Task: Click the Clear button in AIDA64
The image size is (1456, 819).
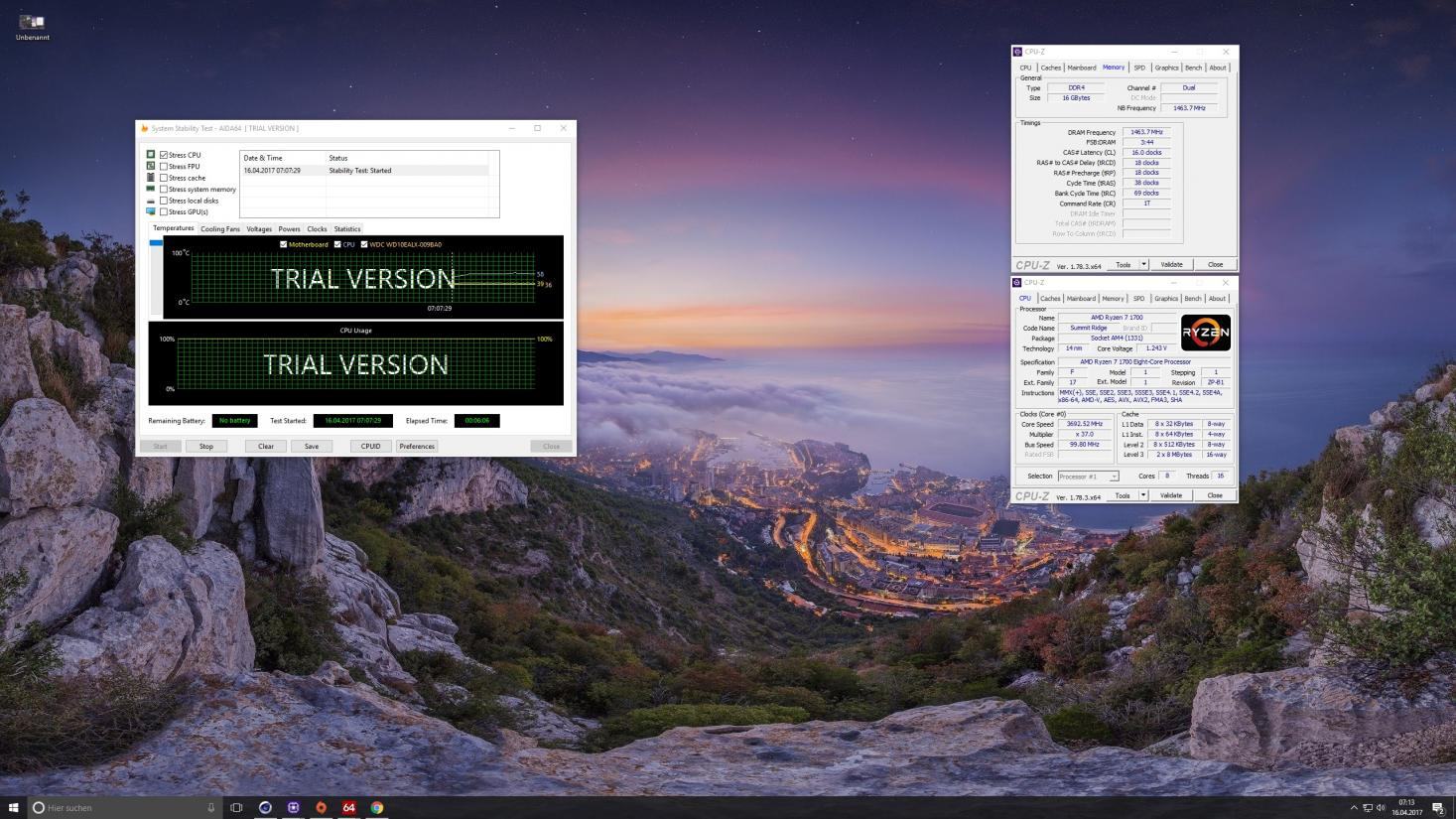Action: coord(266,446)
